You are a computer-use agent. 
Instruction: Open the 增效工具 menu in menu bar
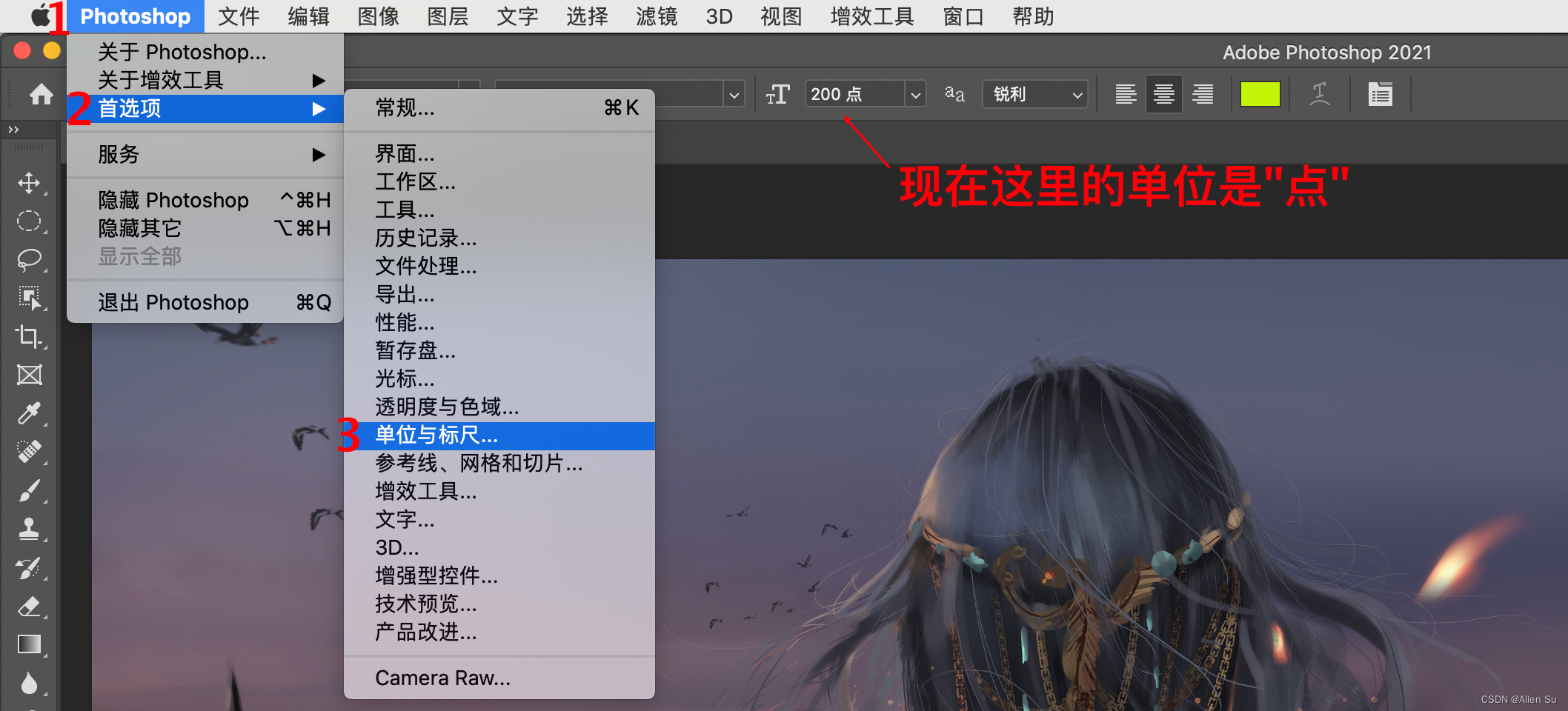873,16
